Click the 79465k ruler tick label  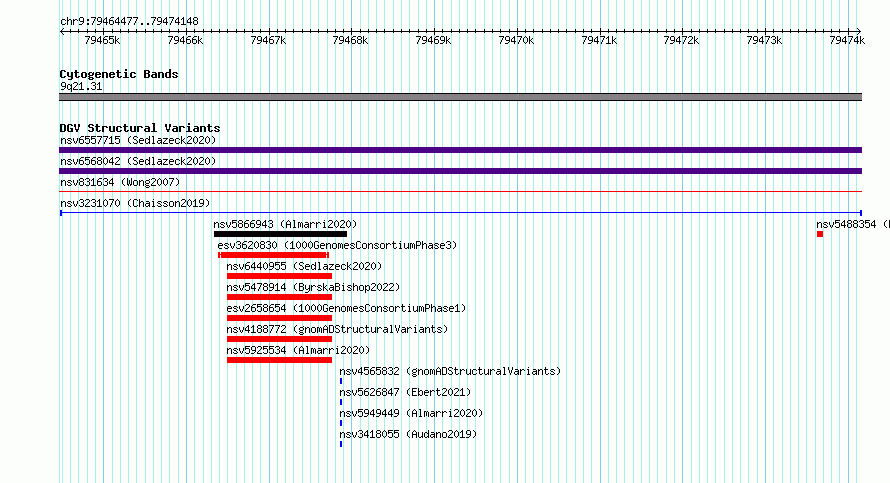pos(102,40)
